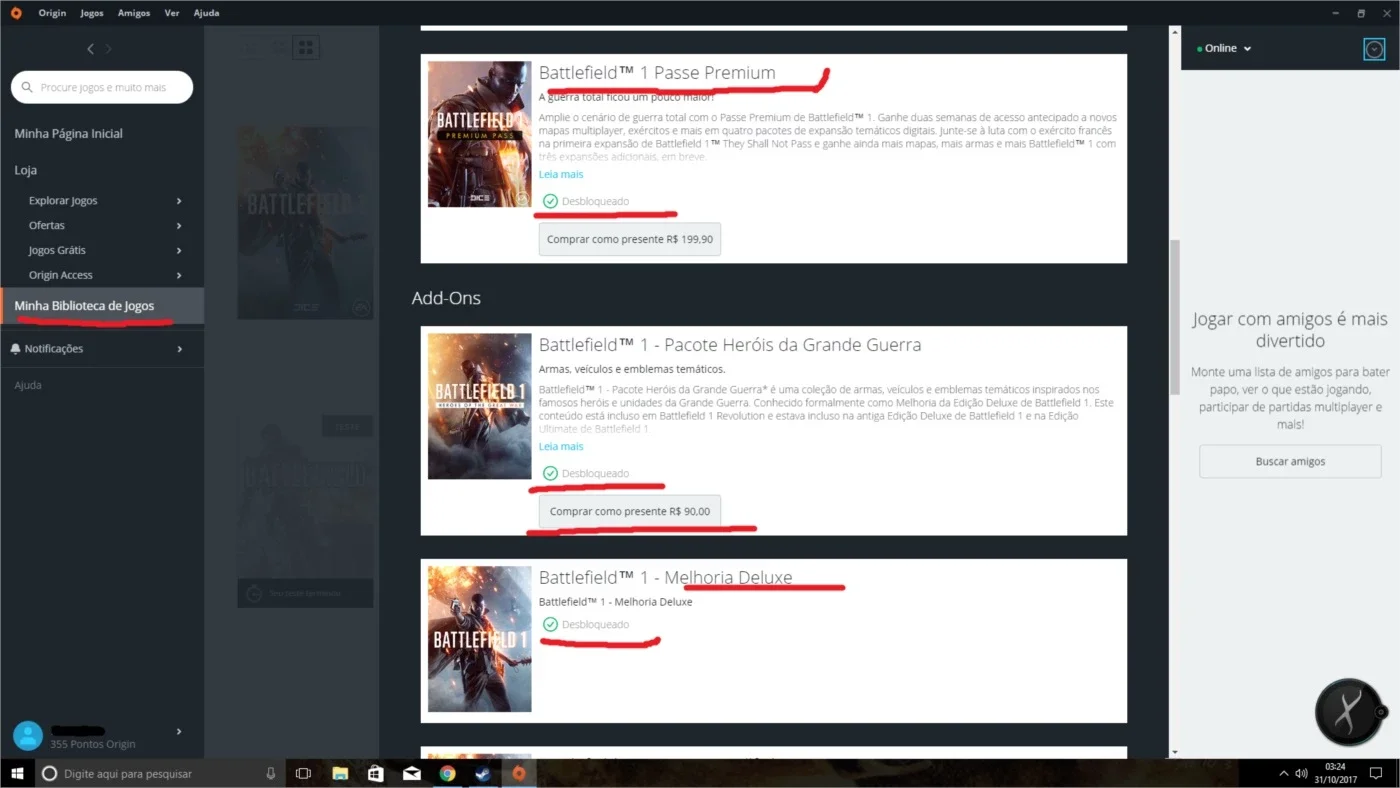Click the Desbloqueado check icon under Heróis da Grande Guerra
Screen dimensions: 1400x788
(550, 473)
